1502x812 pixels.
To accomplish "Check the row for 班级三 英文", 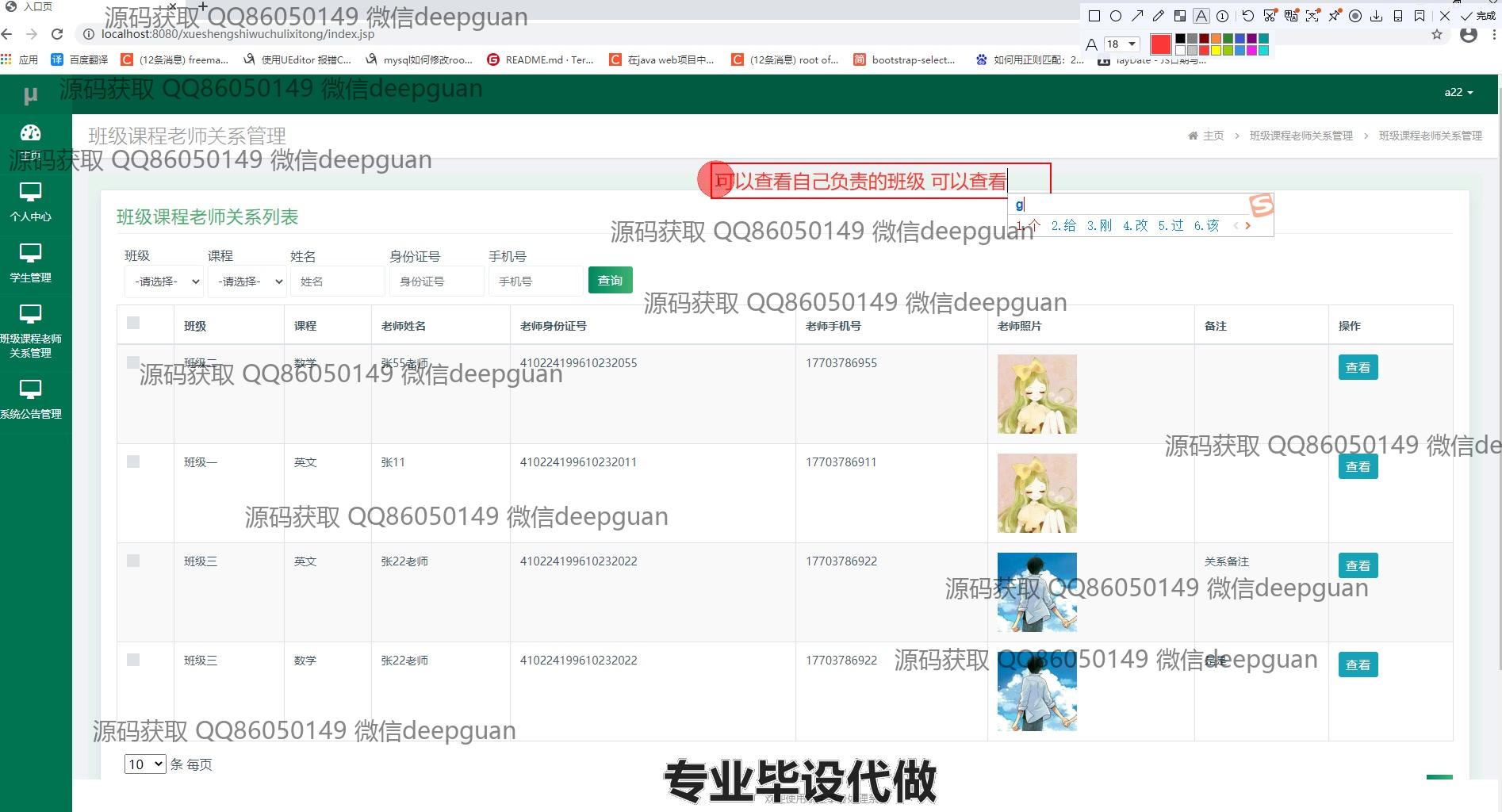I will 133,561.
